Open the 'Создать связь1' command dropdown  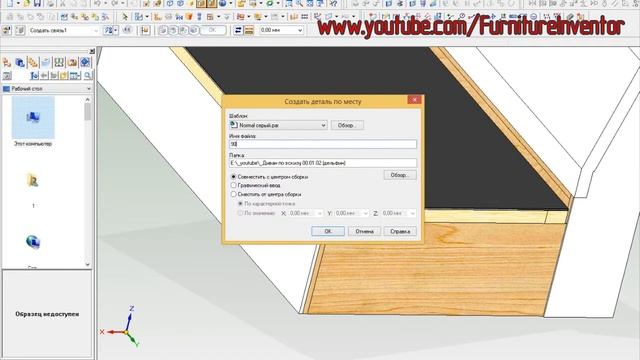point(96,31)
